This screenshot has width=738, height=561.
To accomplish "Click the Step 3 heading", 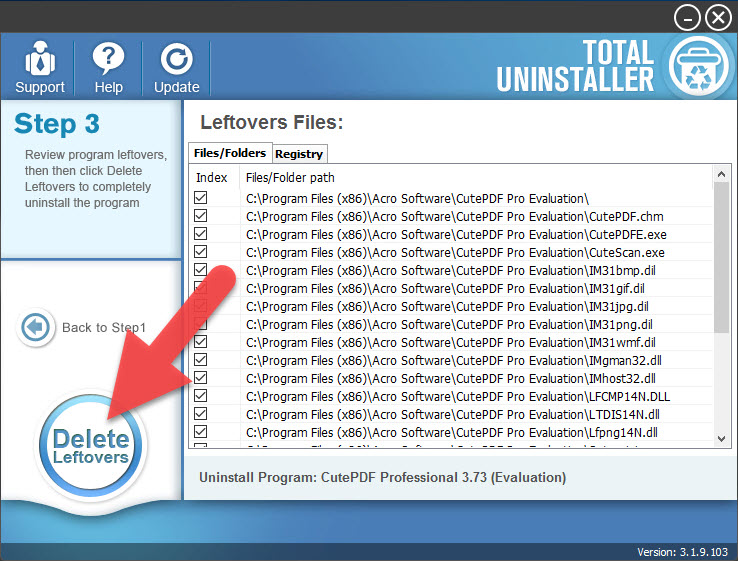I will pos(57,124).
